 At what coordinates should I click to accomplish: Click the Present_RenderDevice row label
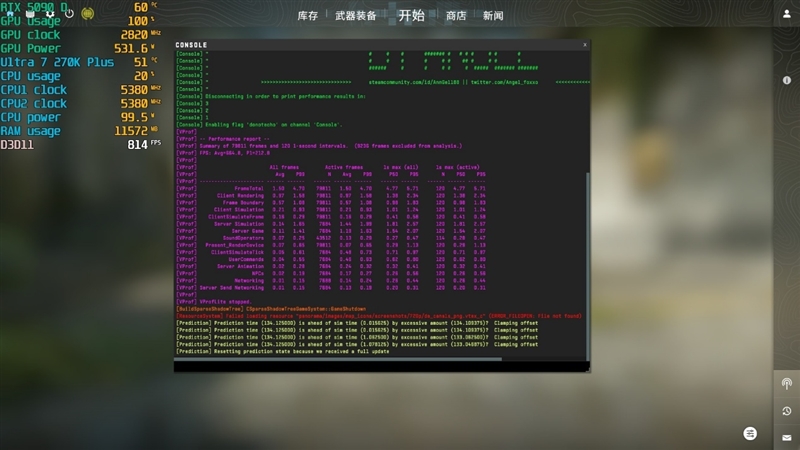235,245
